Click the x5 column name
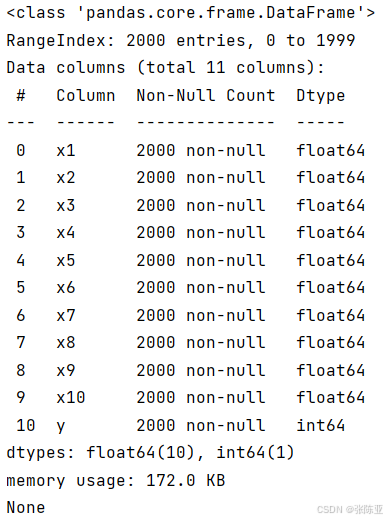The image size is (387, 521). [x=66, y=260]
